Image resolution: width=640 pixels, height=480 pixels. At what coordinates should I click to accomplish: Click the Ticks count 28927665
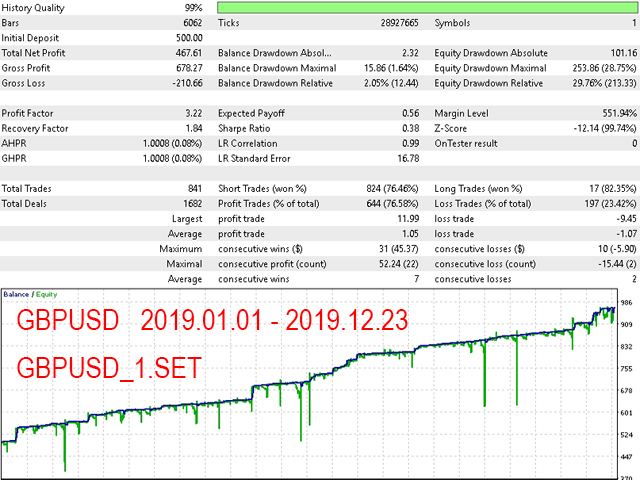coord(400,23)
